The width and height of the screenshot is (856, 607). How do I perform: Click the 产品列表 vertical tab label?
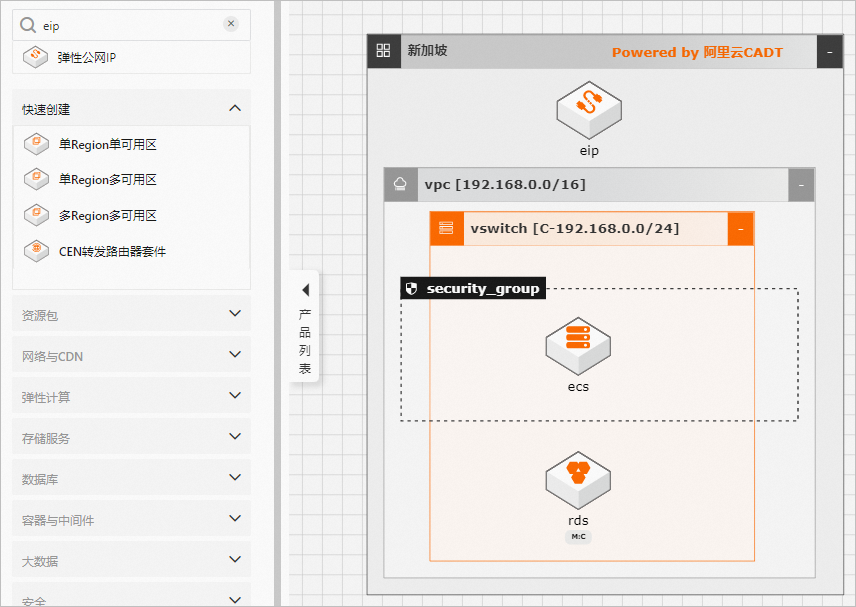tap(305, 342)
